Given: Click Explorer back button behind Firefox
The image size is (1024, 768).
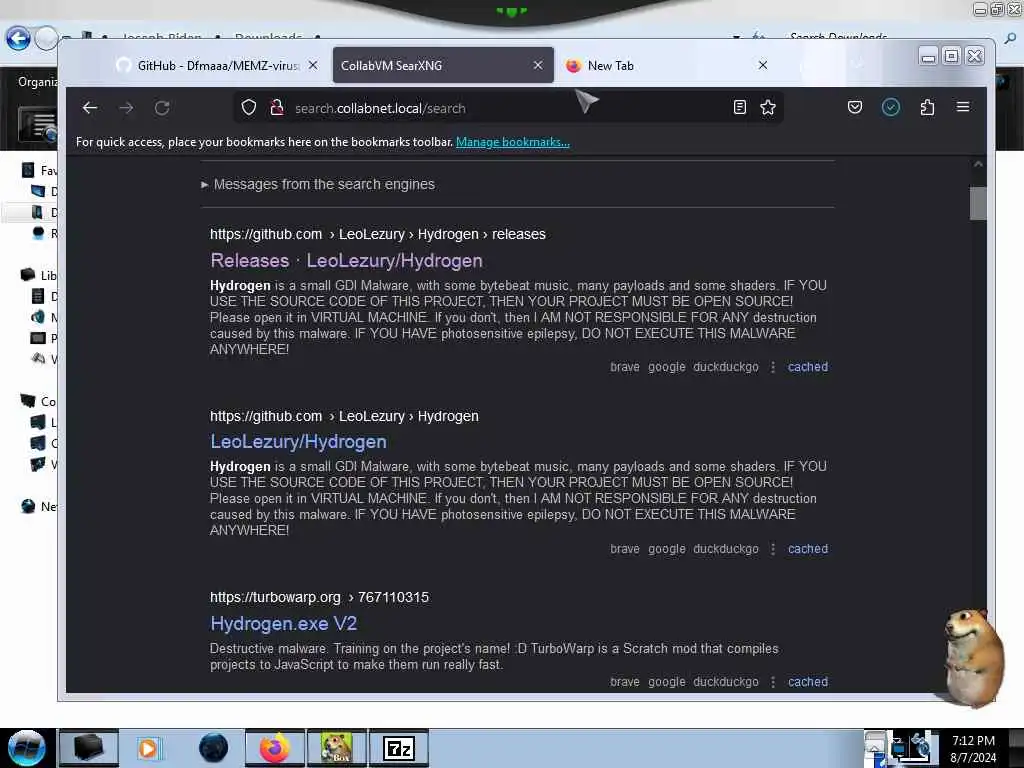Looking at the screenshot, I should (x=18, y=39).
